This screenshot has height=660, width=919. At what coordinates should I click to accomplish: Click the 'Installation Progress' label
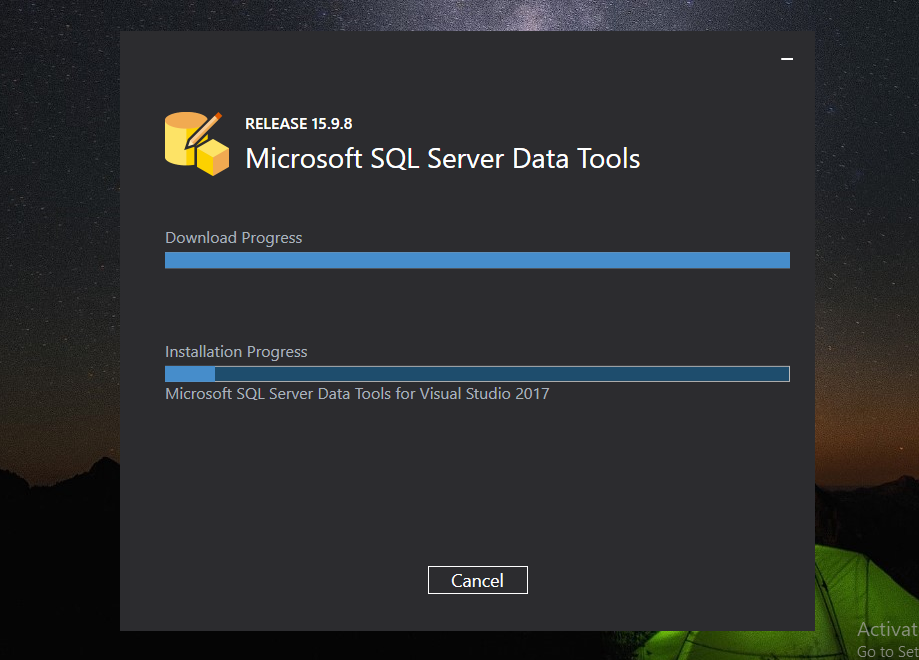[x=236, y=352]
